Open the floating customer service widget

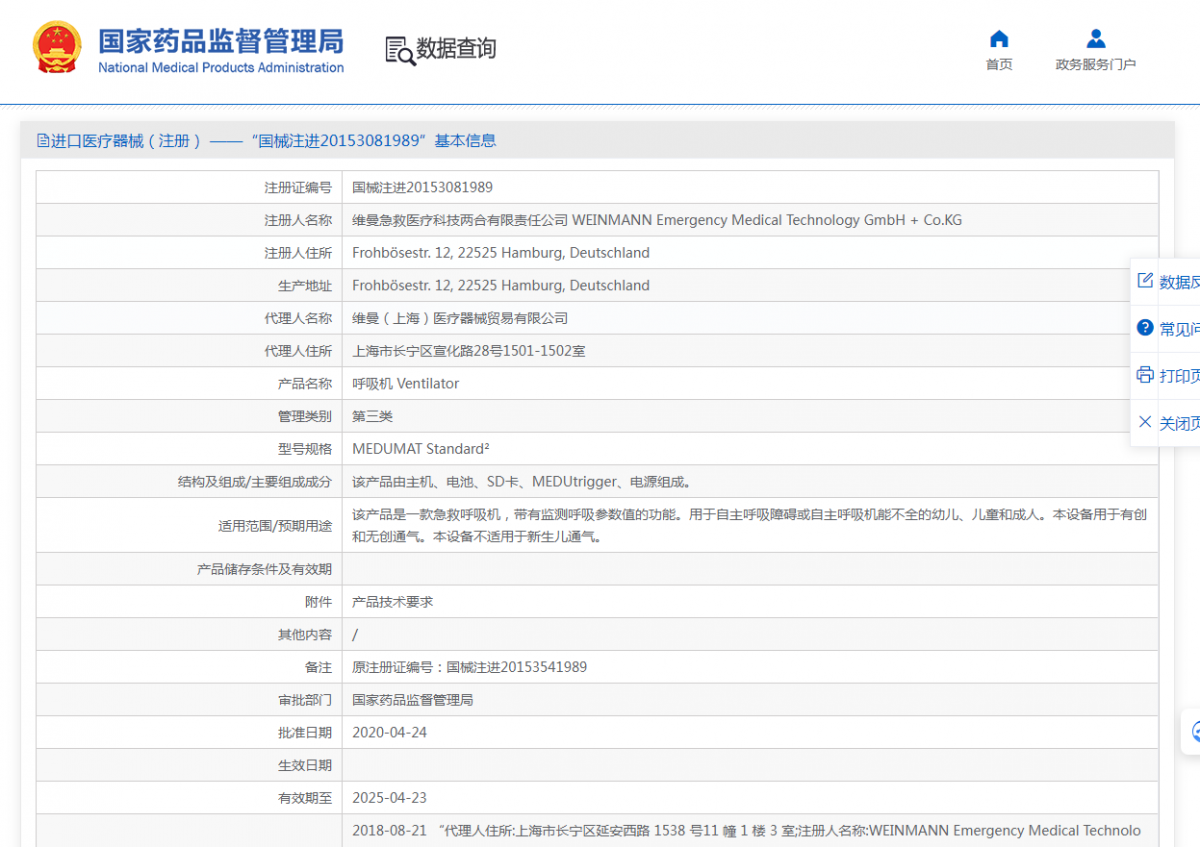pyautogui.click(x=1192, y=732)
